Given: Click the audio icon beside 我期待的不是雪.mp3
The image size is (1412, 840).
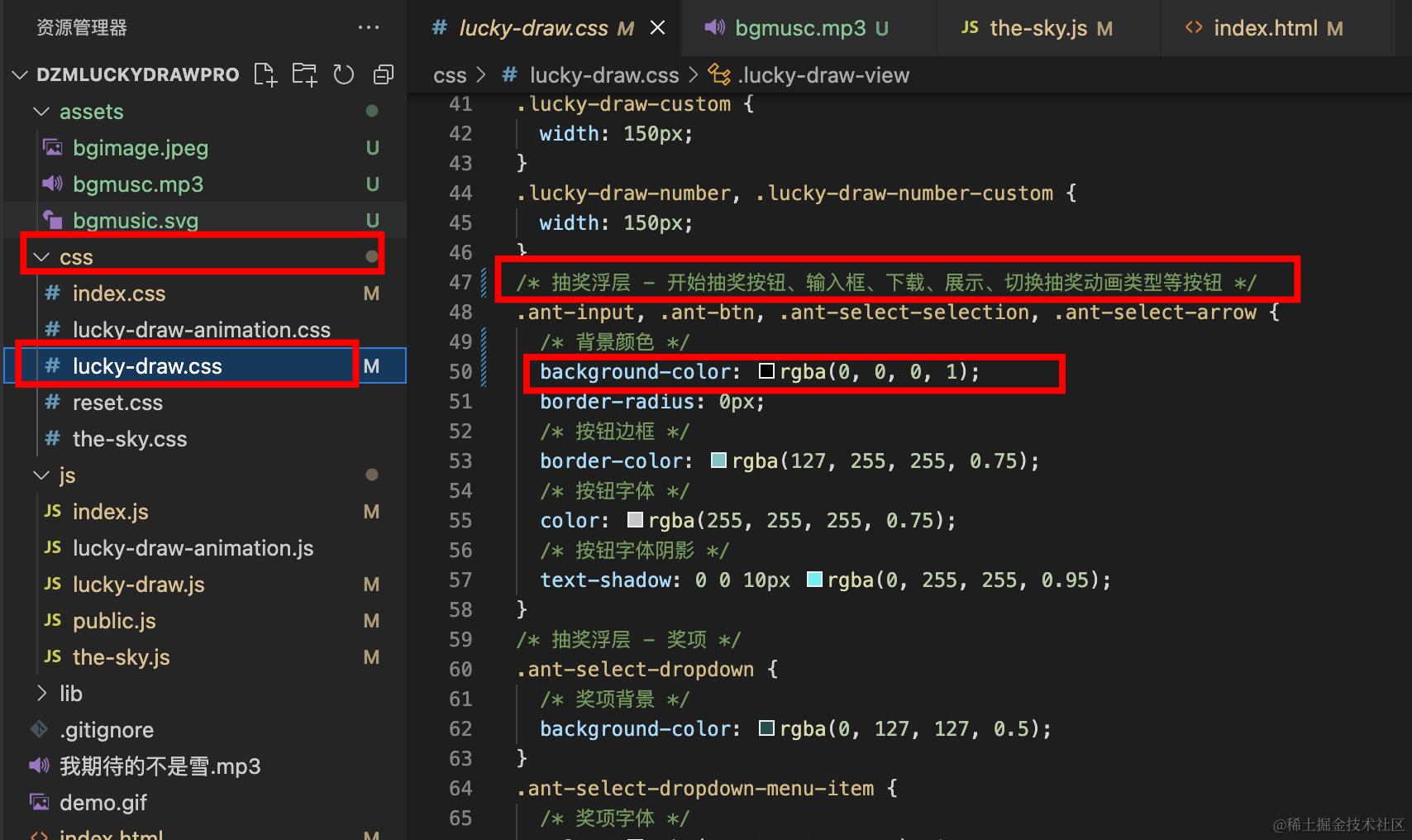Looking at the screenshot, I should coord(39,766).
